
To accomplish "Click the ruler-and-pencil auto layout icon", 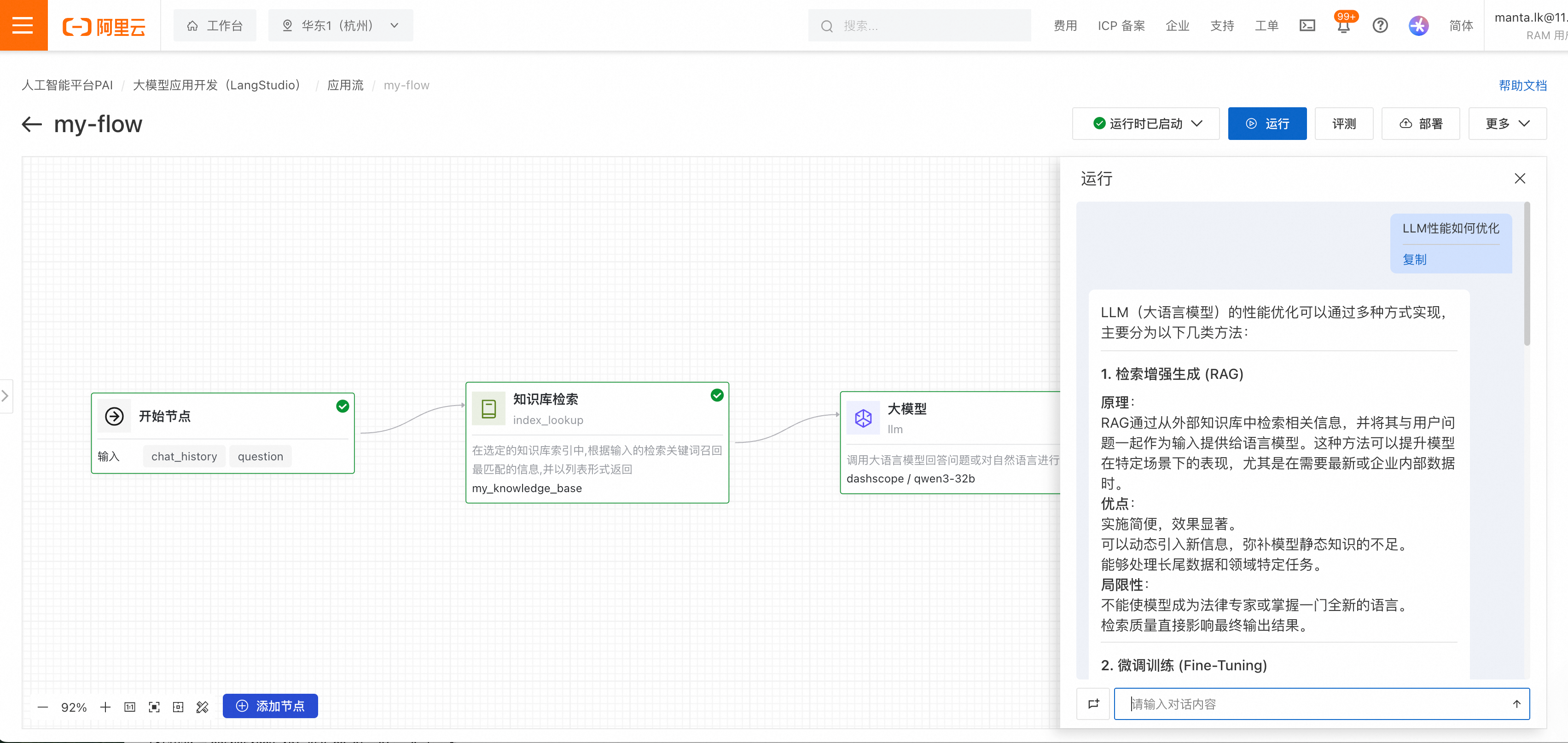I will point(203,707).
